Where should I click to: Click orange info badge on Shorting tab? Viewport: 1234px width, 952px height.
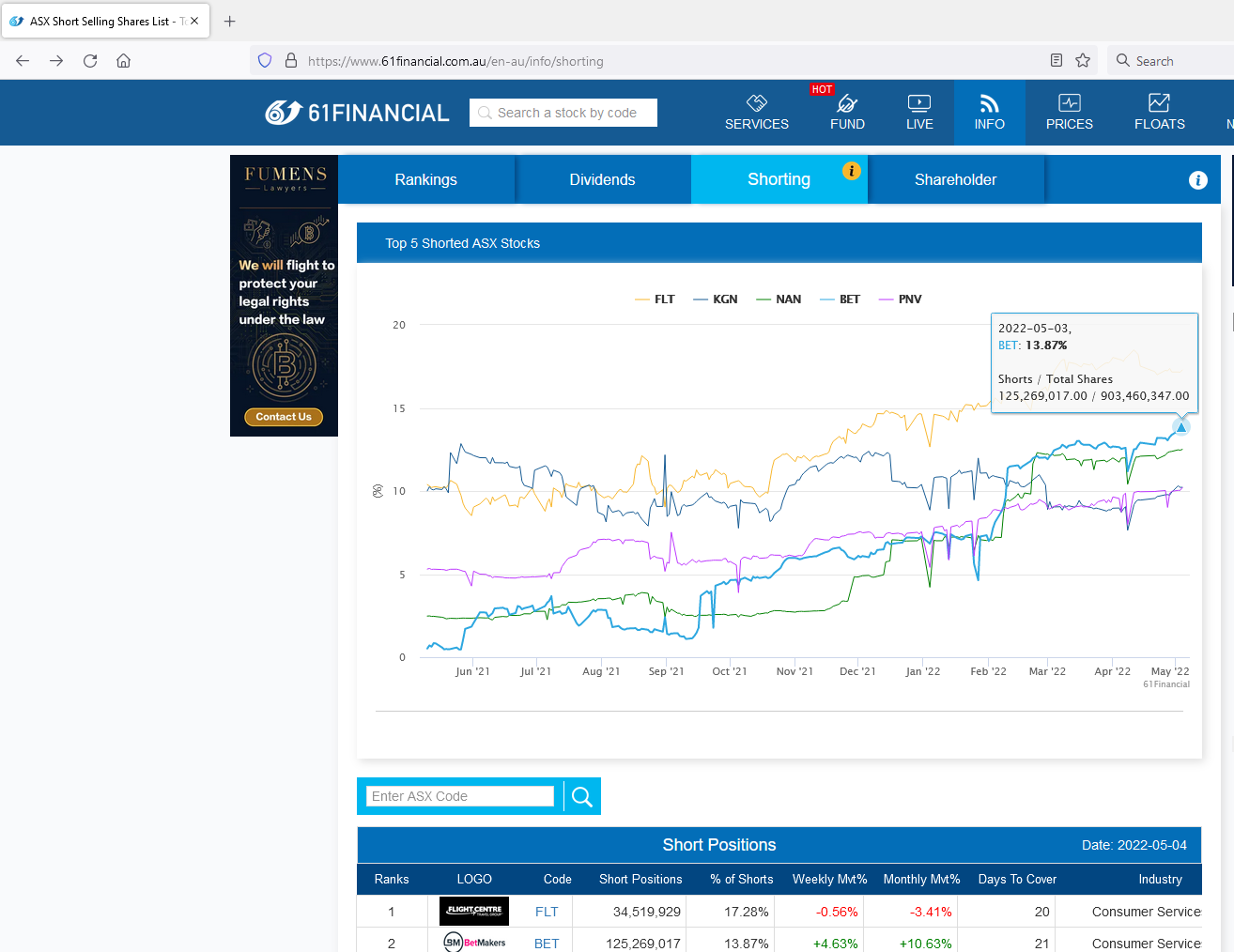[852, 170]
